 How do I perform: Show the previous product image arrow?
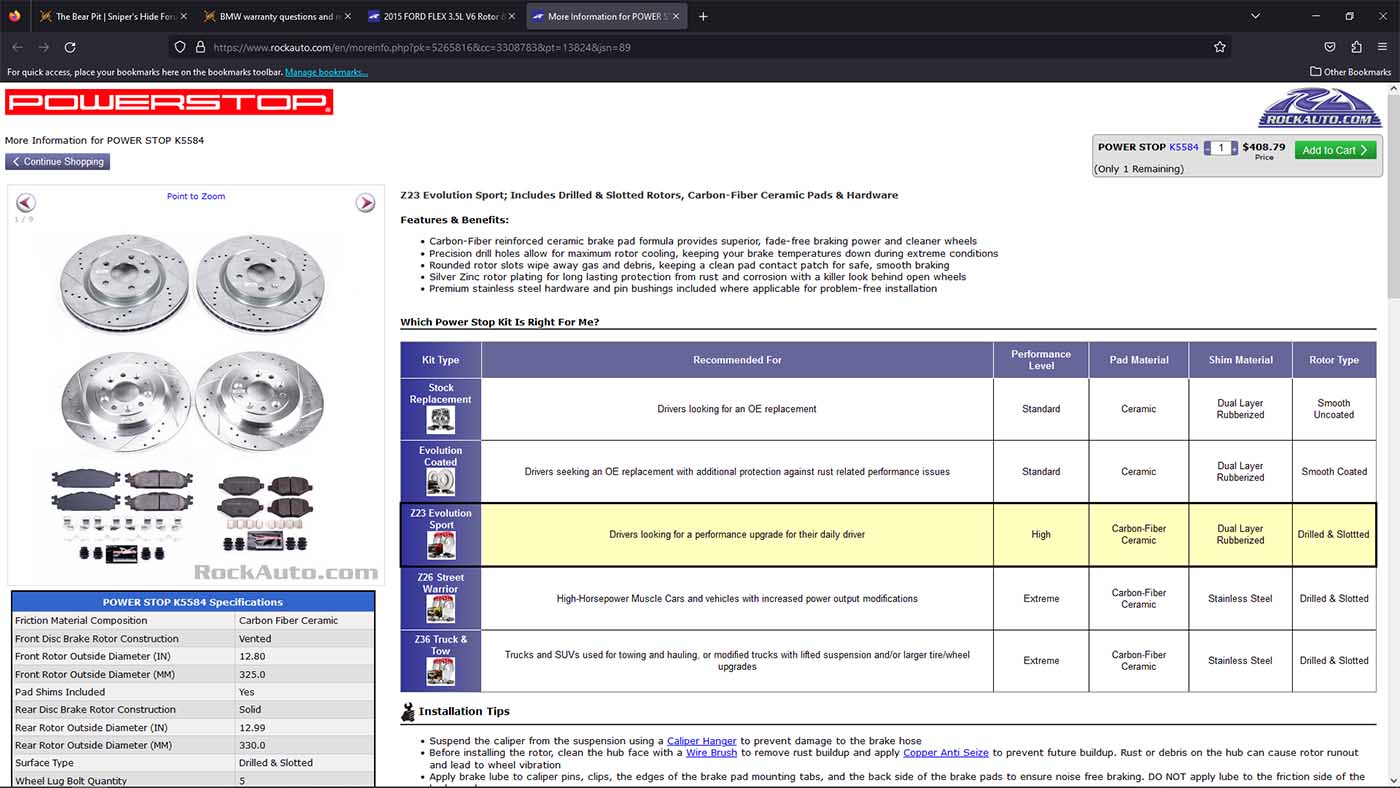(x=26, y=203)
